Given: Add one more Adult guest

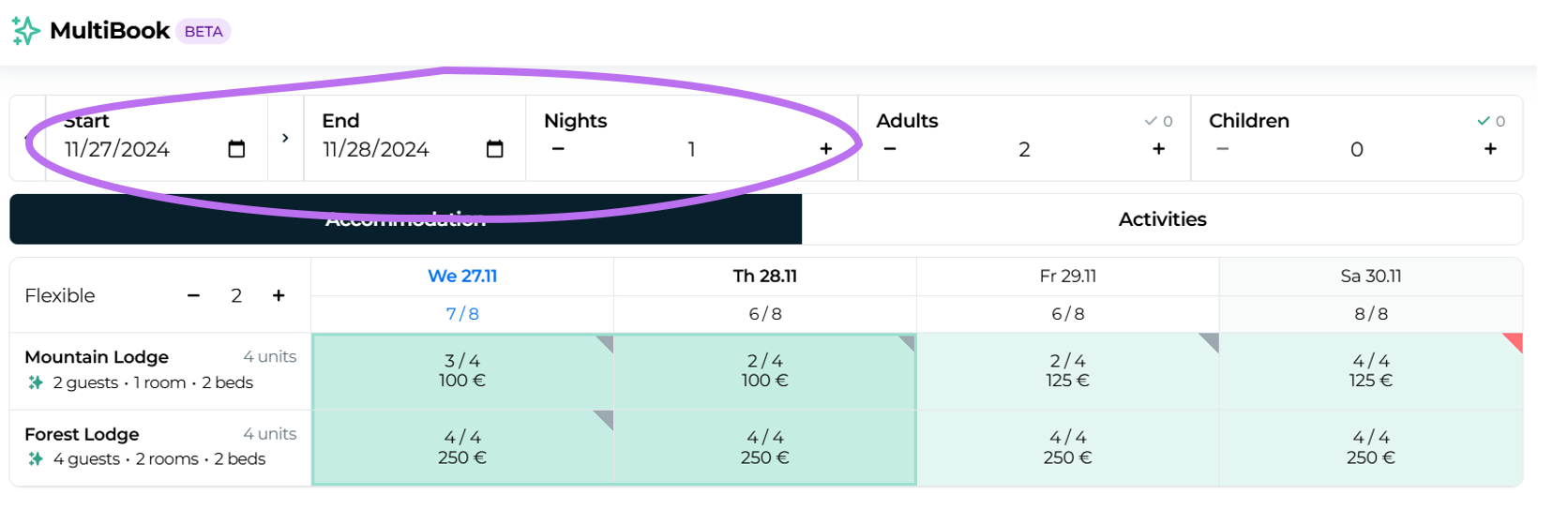Looking at the screenshot, I should 1158,149.
